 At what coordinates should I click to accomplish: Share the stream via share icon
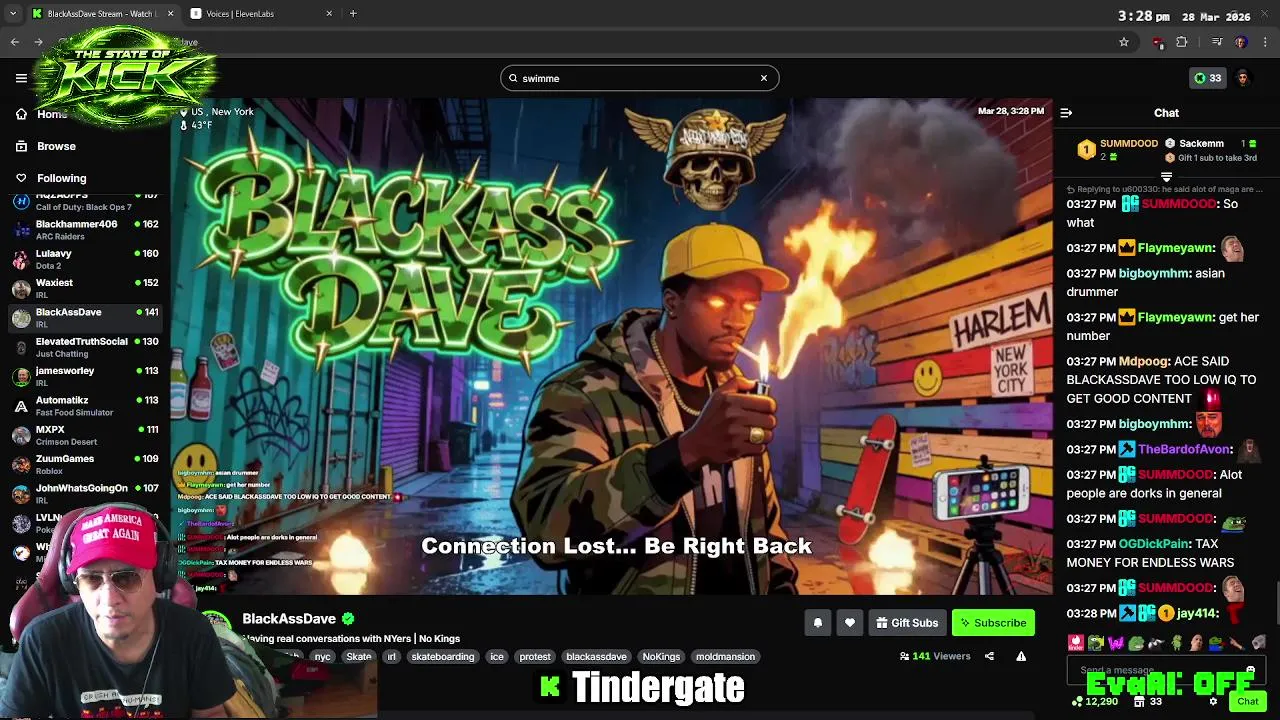point(989,657)
